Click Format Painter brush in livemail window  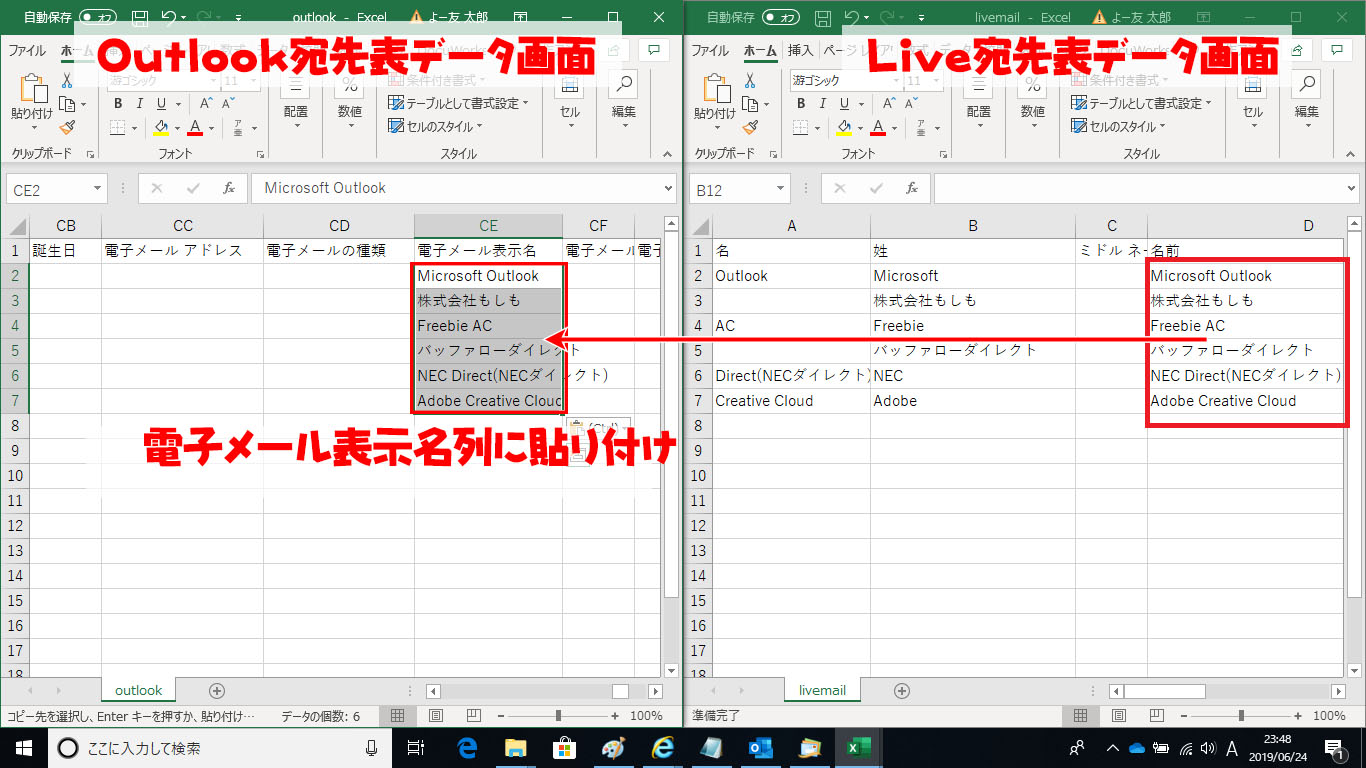748,127
